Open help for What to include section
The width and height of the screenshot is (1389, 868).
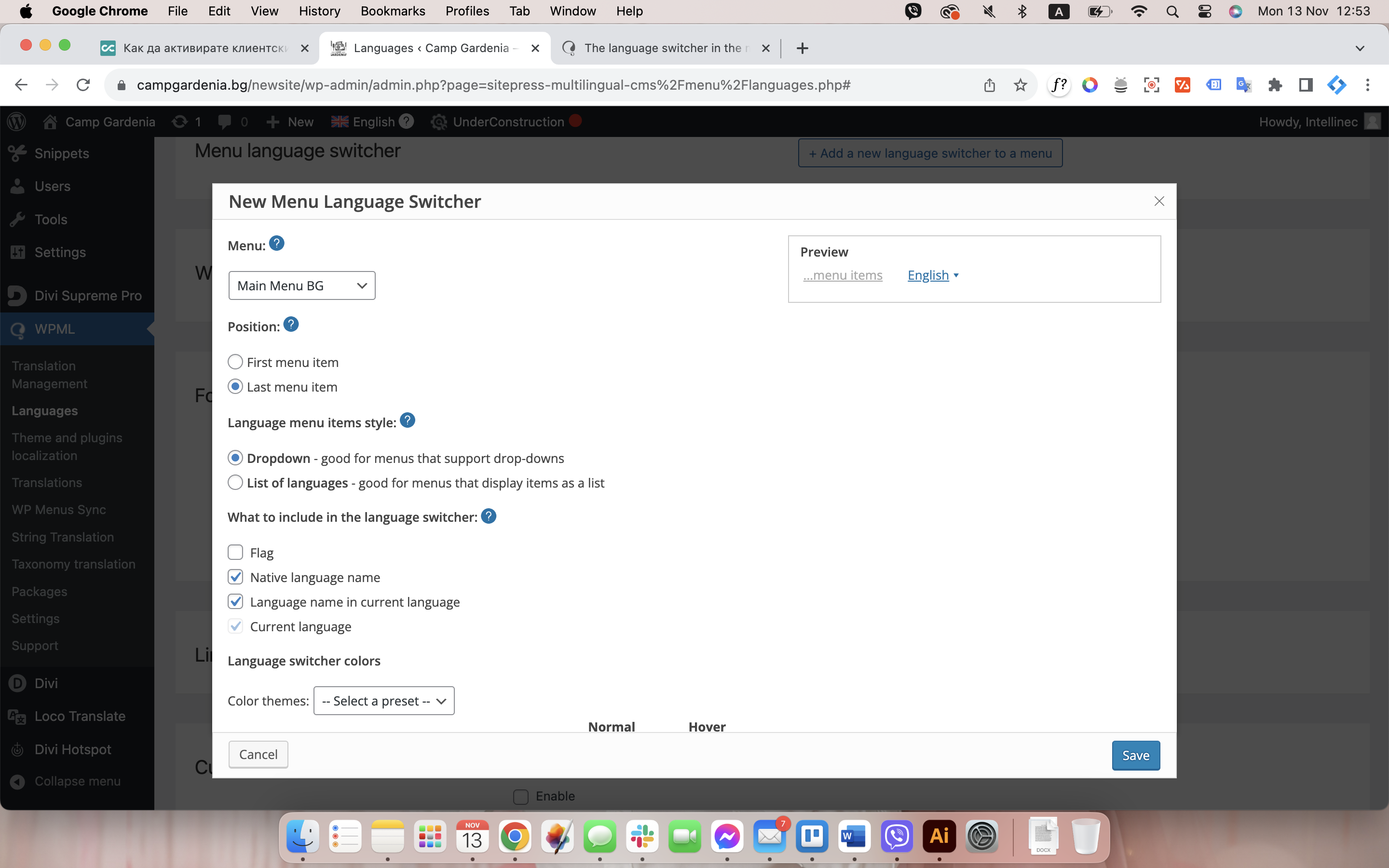[489, 516]
